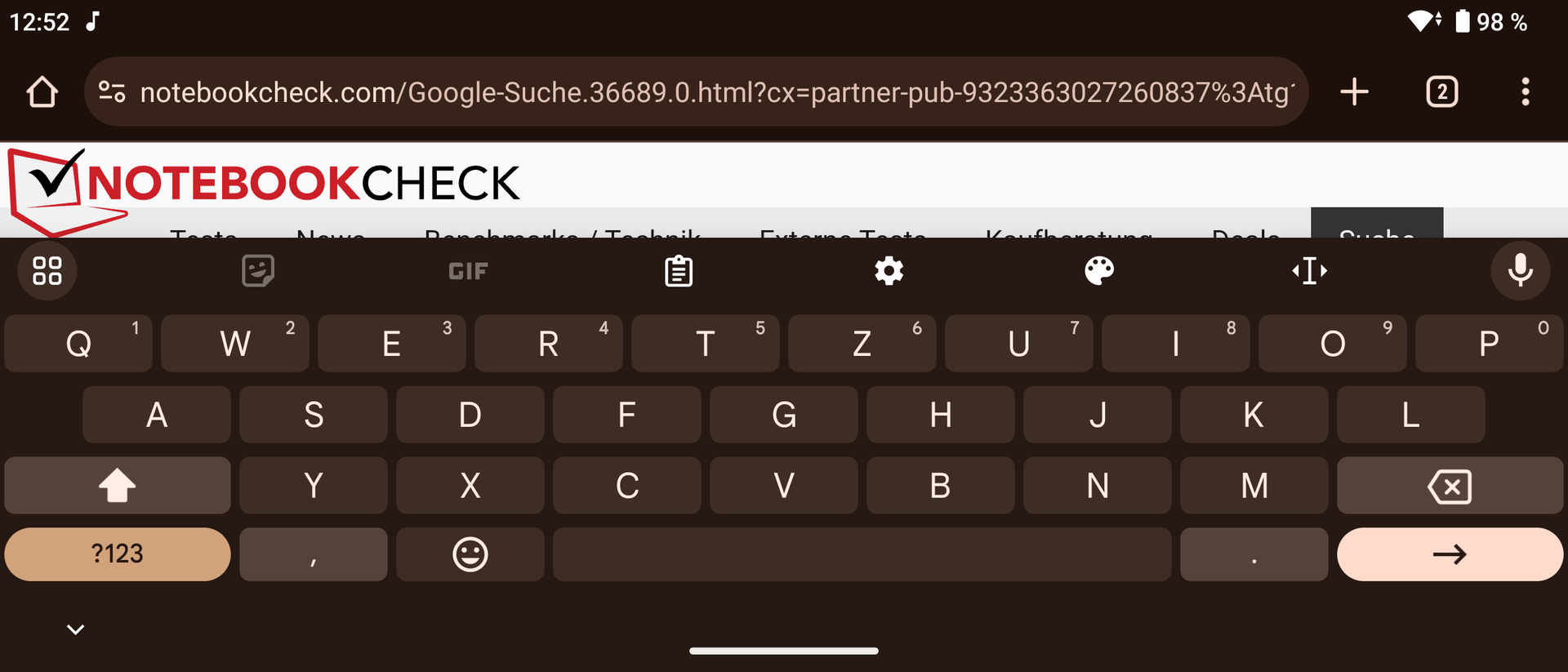Image resolution: width=1568 pixels, height=672 pixels.
Task: Open the keyboard clipboard
Action: coord(679,271)
